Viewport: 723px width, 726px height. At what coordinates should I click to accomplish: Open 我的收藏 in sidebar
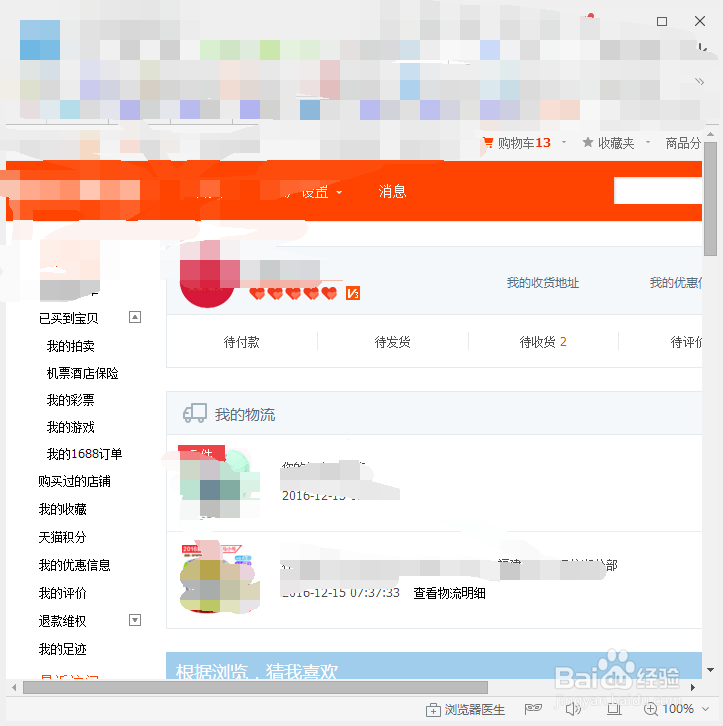(x=62, y=509)
